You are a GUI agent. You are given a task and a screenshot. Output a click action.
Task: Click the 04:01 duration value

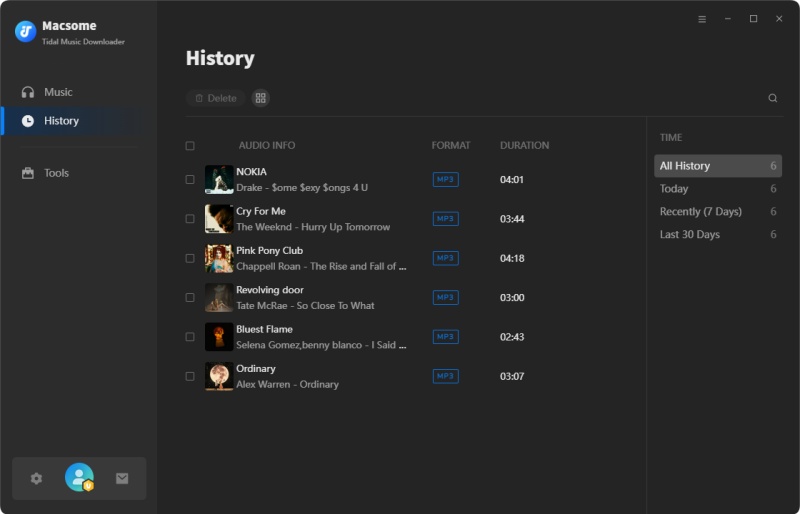point(512,180)
